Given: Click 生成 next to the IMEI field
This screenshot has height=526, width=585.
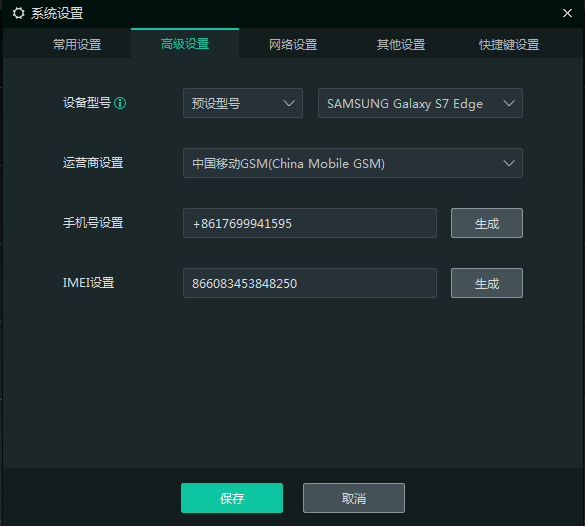Looking at the screenshot, I should click(x=487, y=283).
